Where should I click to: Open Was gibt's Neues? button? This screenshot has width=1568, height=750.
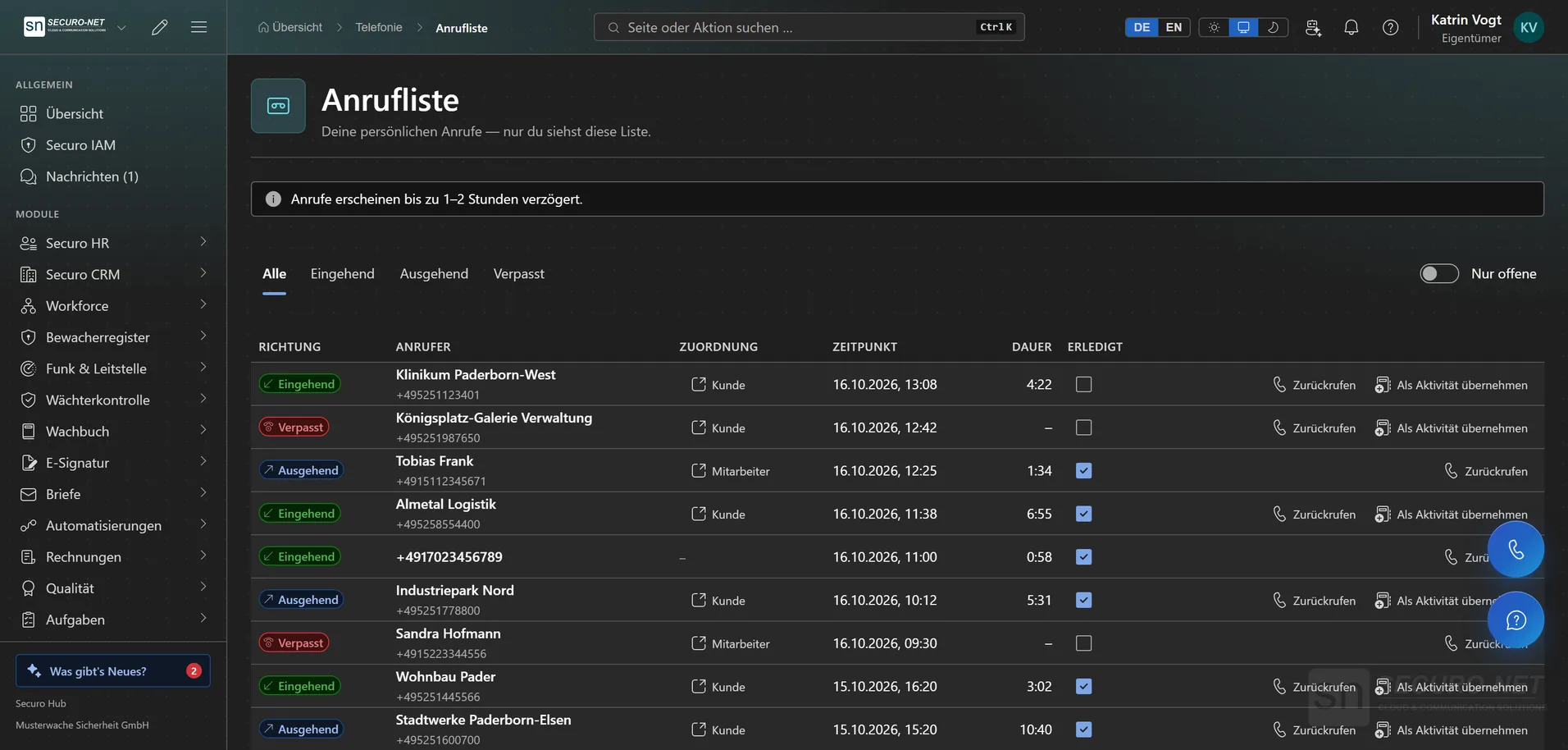(113, 670)
